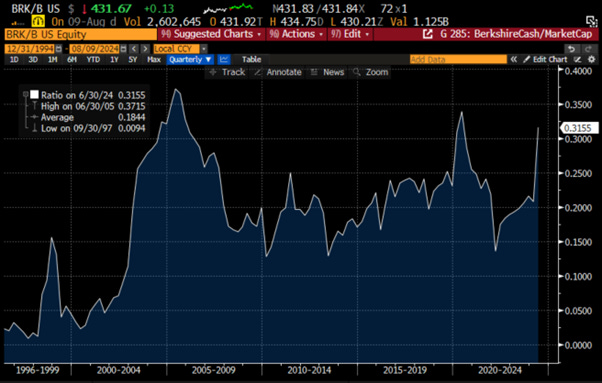Click the 0.0000 y-axis label
Screen dimensions: 602x383
(578, 345)
